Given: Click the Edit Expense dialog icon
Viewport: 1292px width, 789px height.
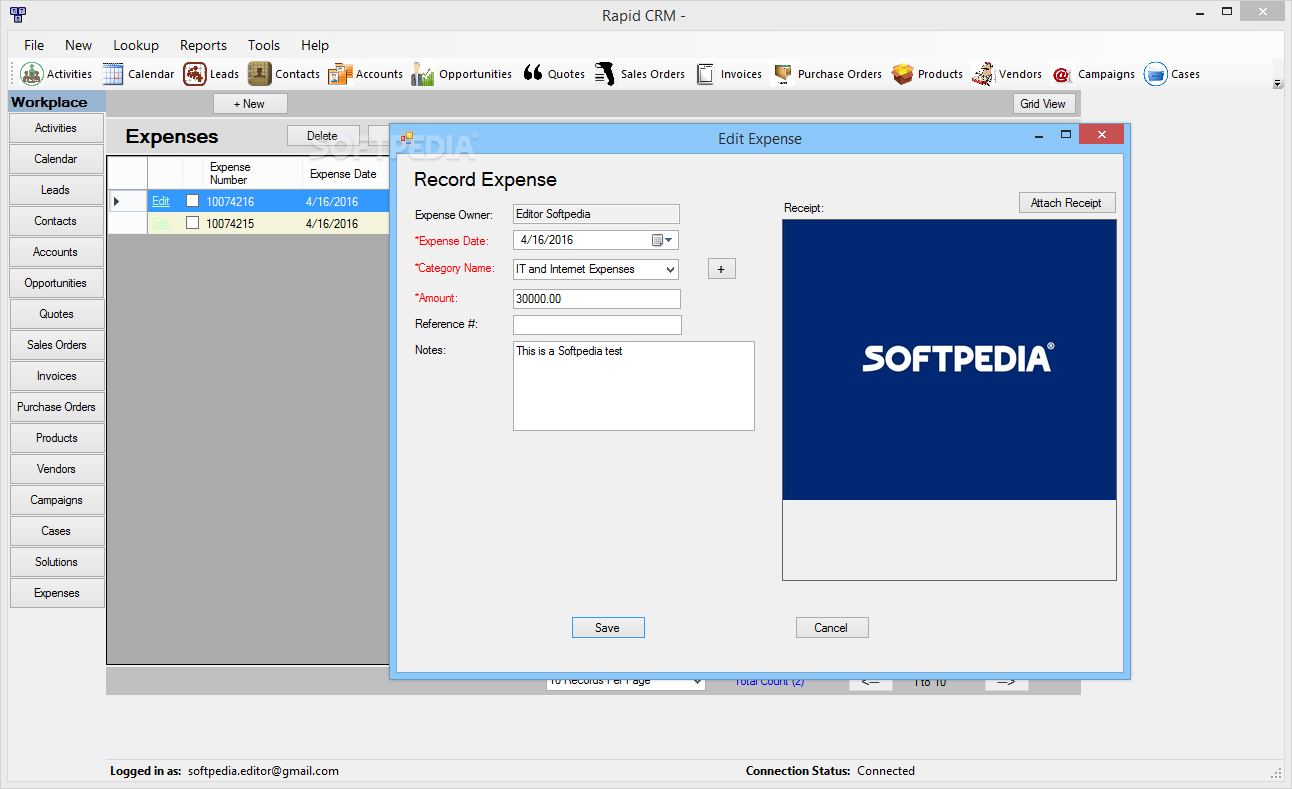Looking at the screenshot, I should [x=407, y=138].
